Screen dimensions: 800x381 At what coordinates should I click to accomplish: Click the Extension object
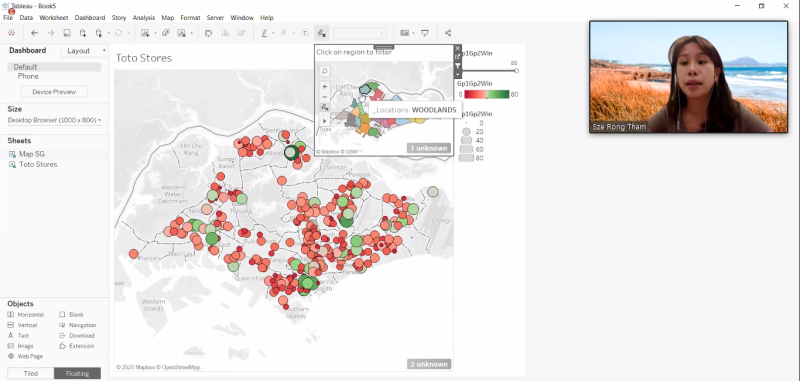click(77, 346)
